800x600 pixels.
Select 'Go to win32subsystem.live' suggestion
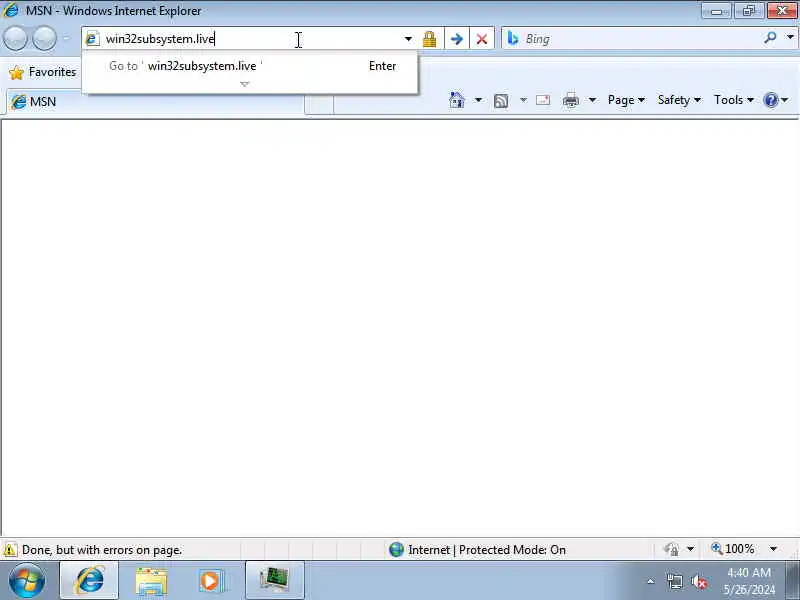pos(249,66)
